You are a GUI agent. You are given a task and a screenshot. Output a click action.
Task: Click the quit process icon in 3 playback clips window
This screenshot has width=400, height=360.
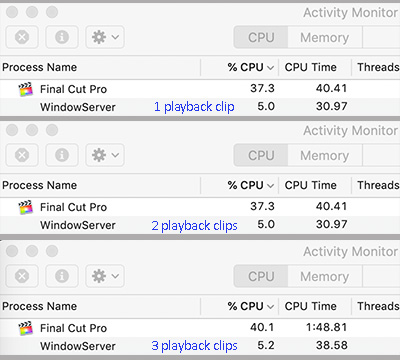pos(22,276)
